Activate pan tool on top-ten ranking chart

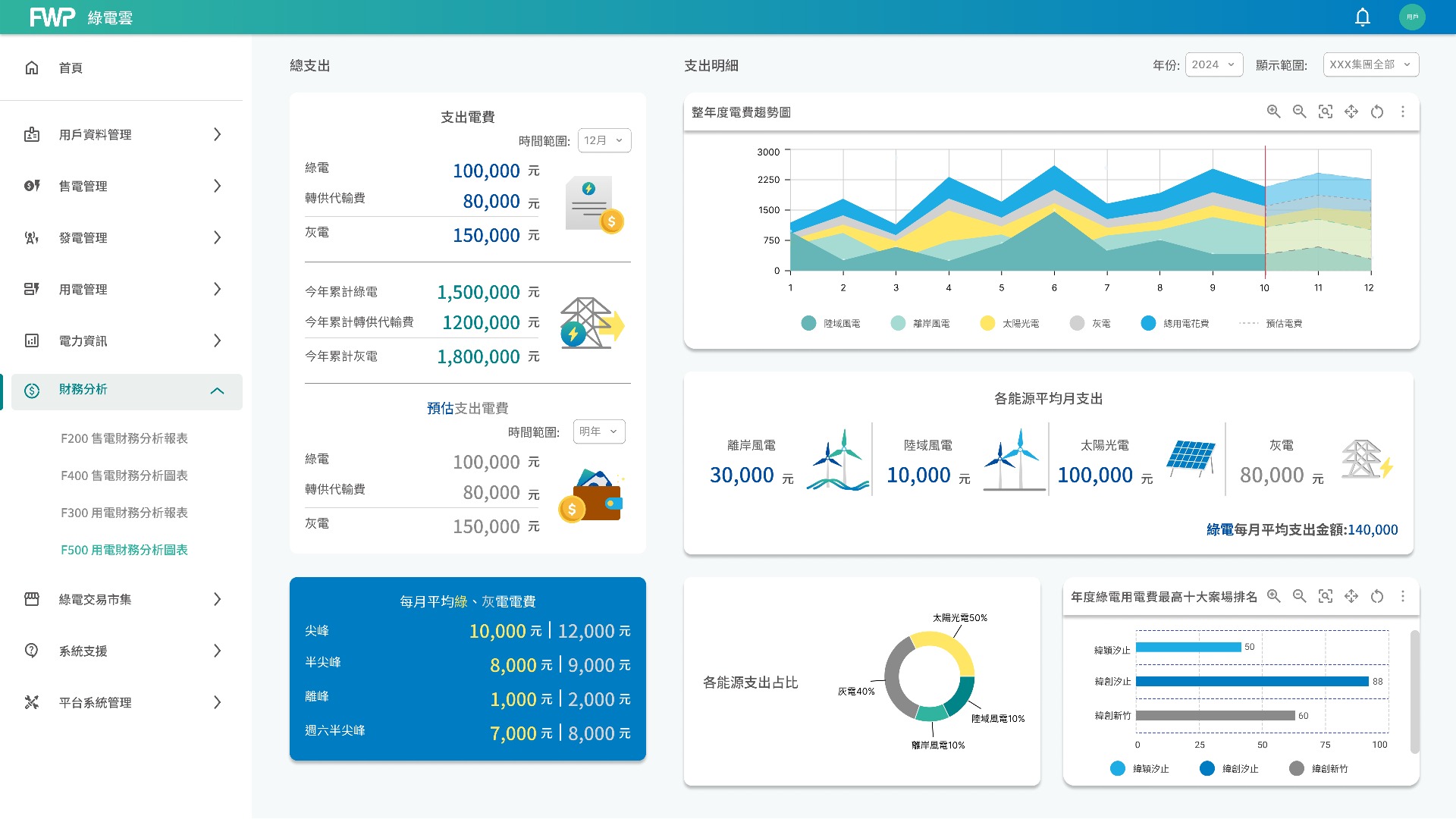(x=1351, y=597)
